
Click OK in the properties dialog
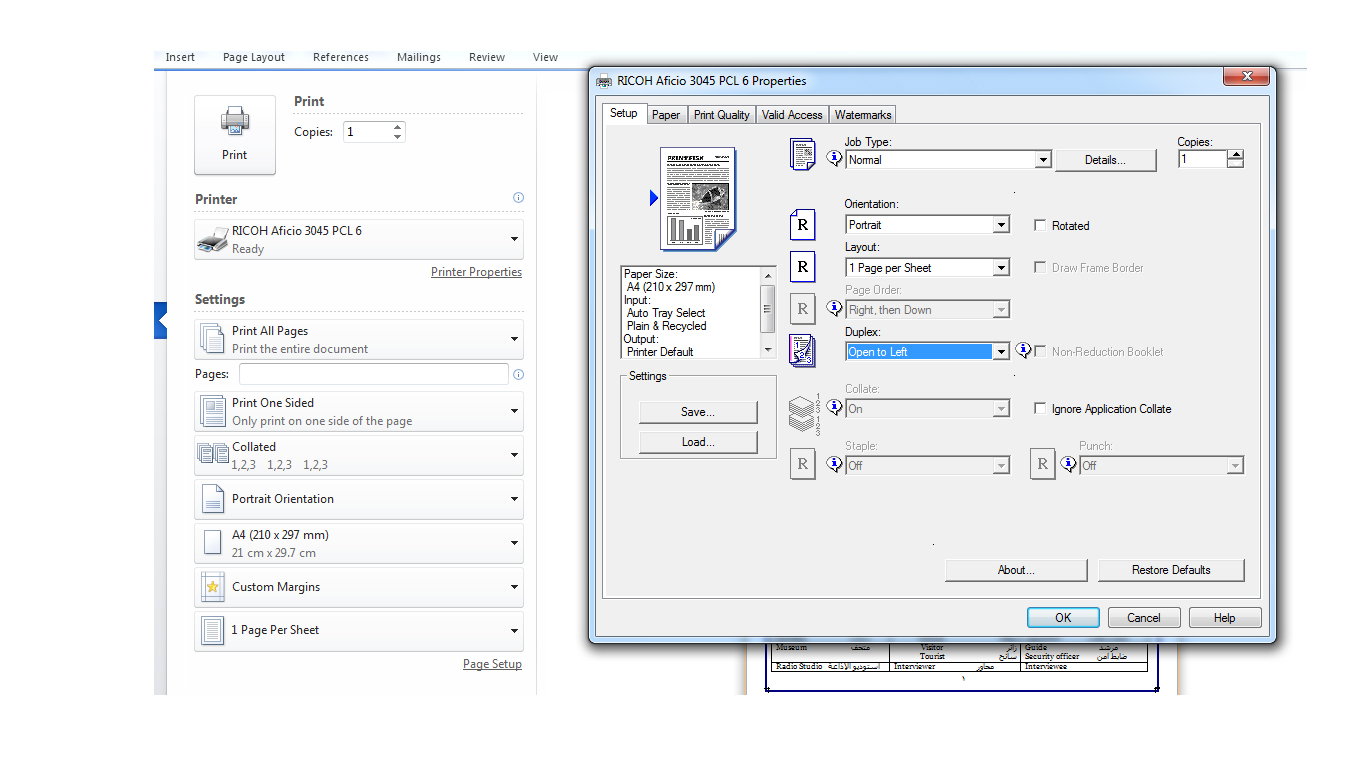pyautogui.click(x=1063, y=618)
